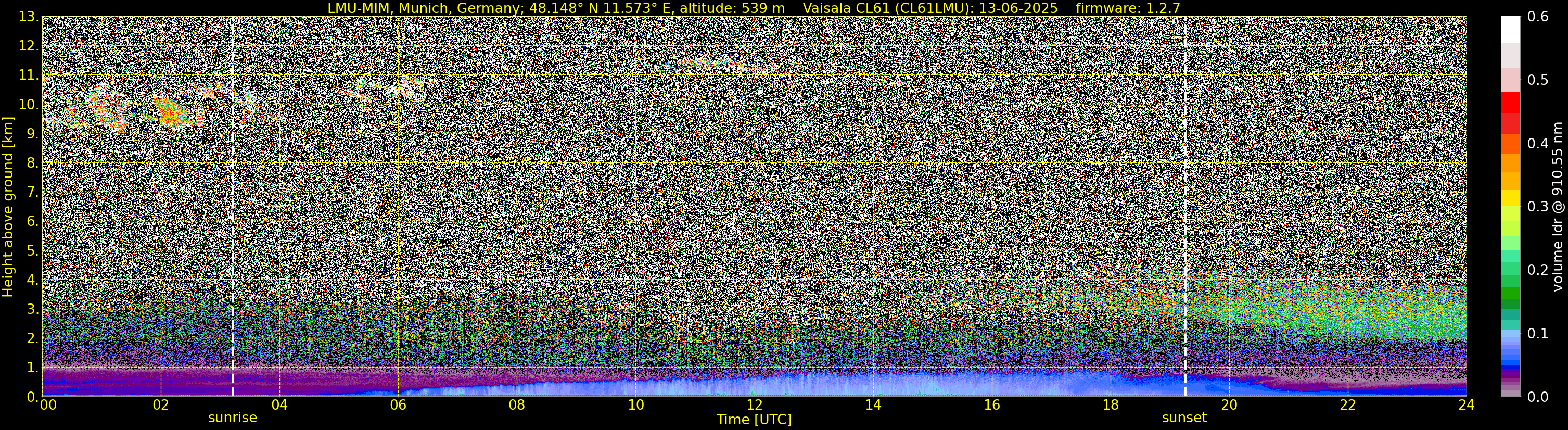Click the '1.' tick on the height axis
1568x430 pixels.
32,368
